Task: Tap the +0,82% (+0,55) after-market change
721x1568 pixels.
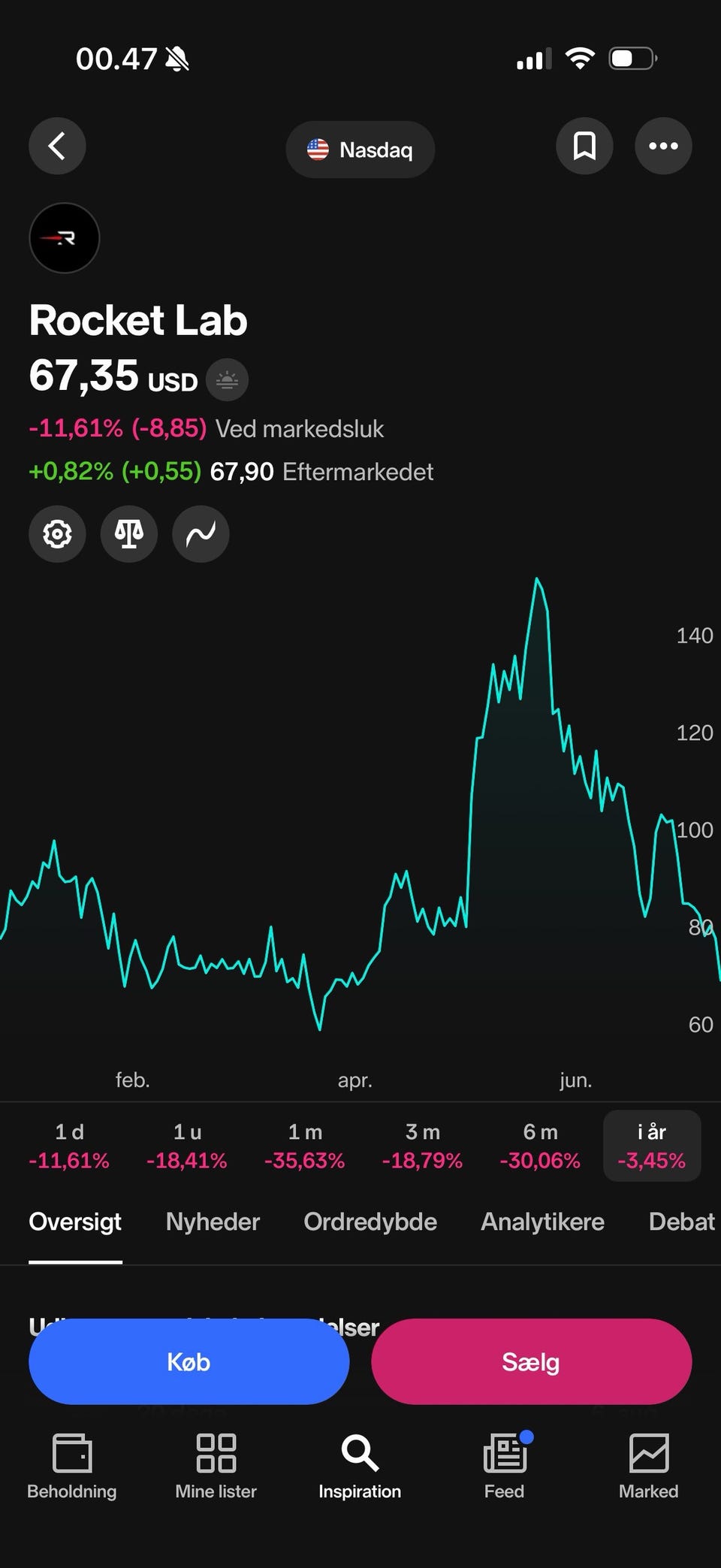Action: pos(115,472)
